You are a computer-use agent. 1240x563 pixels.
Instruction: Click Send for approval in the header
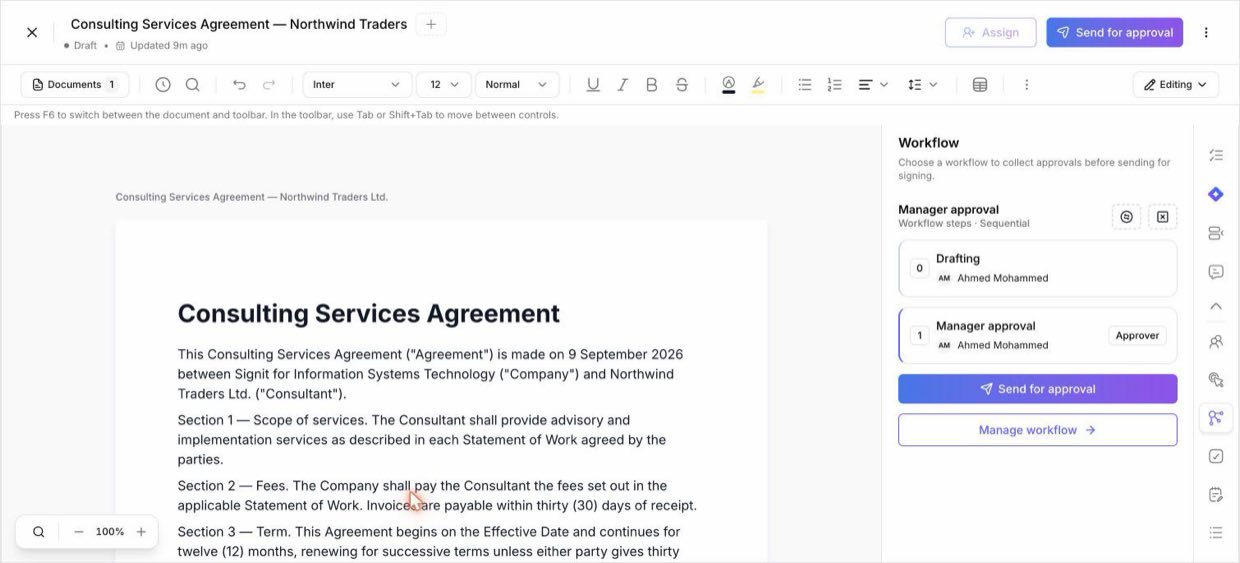(1114, 32)
